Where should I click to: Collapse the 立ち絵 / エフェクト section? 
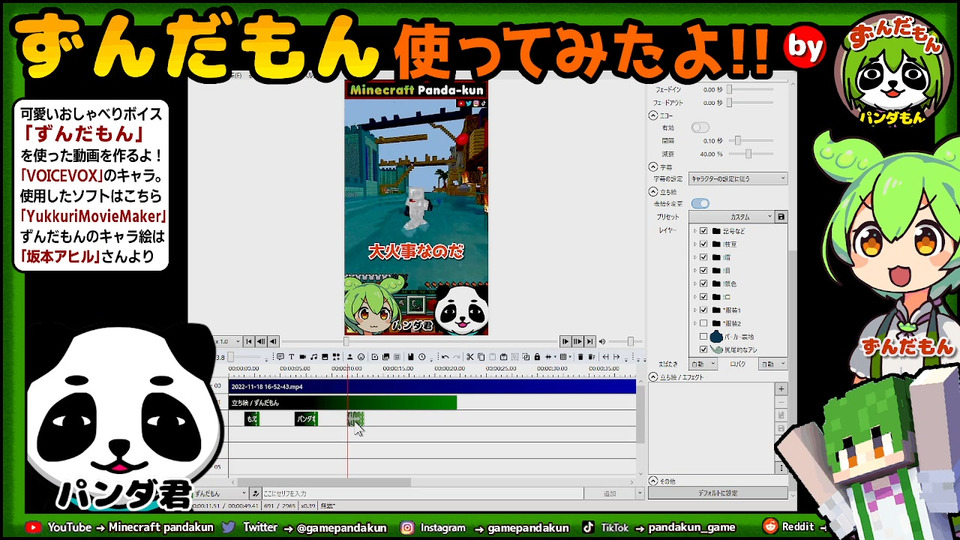653,377
